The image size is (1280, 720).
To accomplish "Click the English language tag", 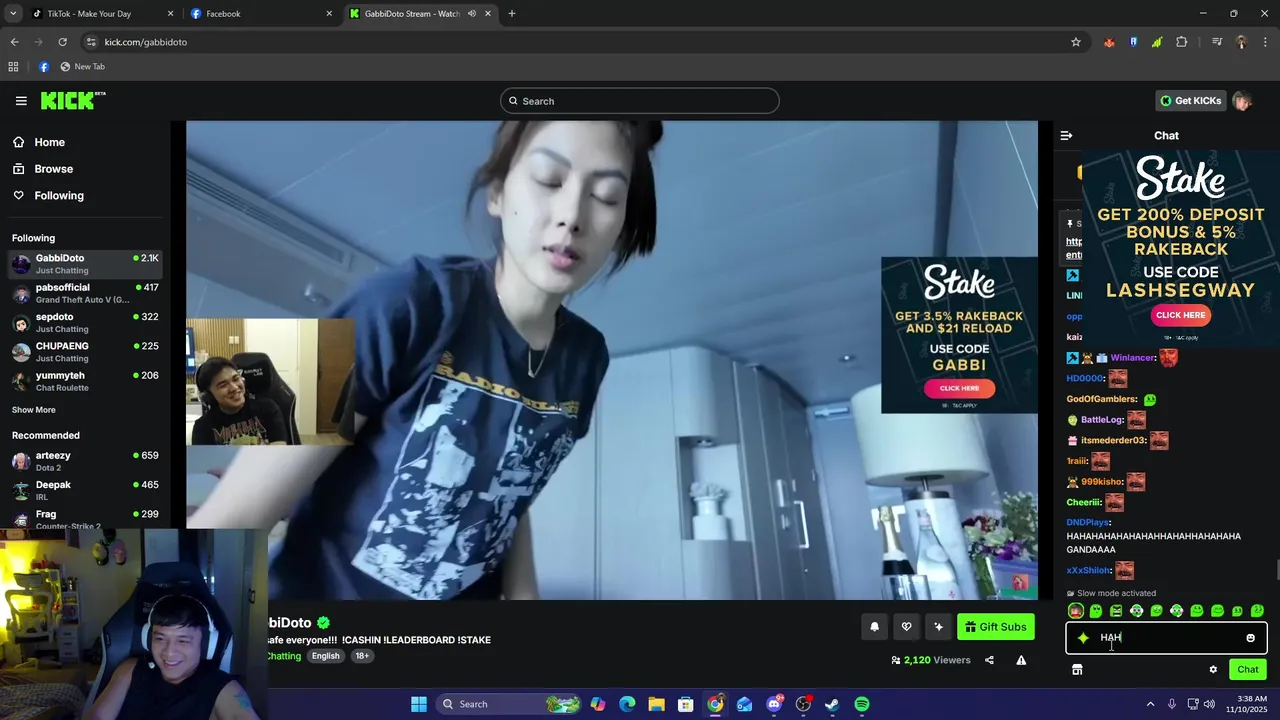I will 325,656.
